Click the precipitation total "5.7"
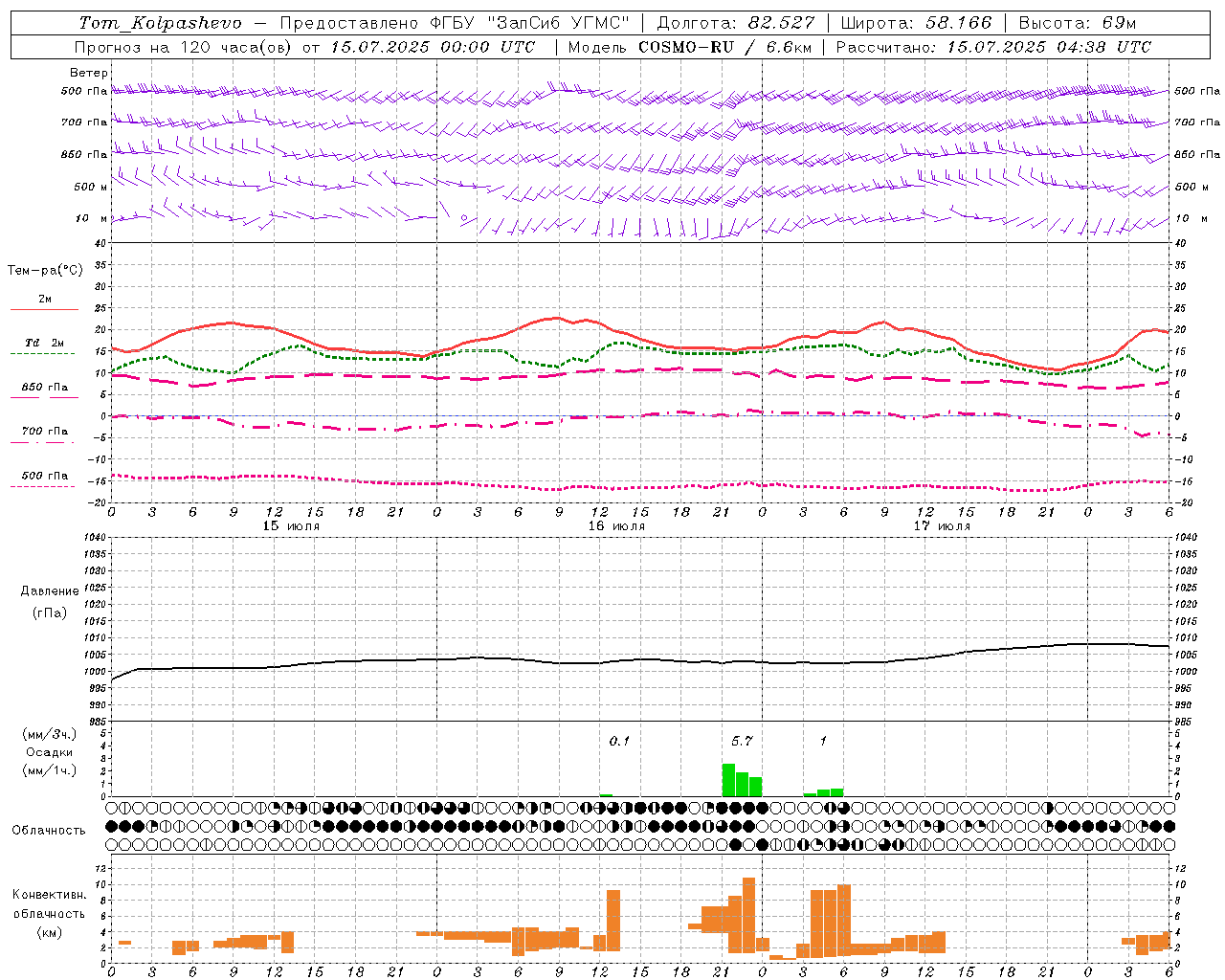1225x980 pixels. click(x=742, y=741)
